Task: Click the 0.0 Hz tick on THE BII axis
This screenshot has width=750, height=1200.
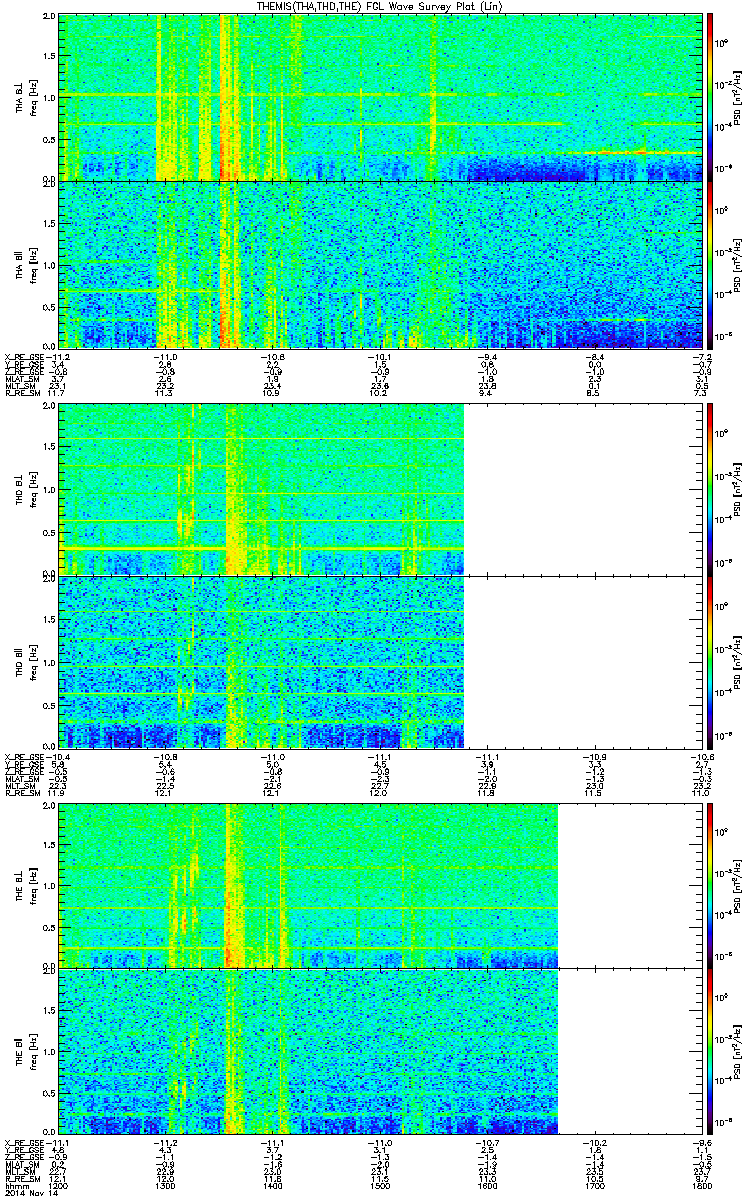Action: coord(48,1131)
